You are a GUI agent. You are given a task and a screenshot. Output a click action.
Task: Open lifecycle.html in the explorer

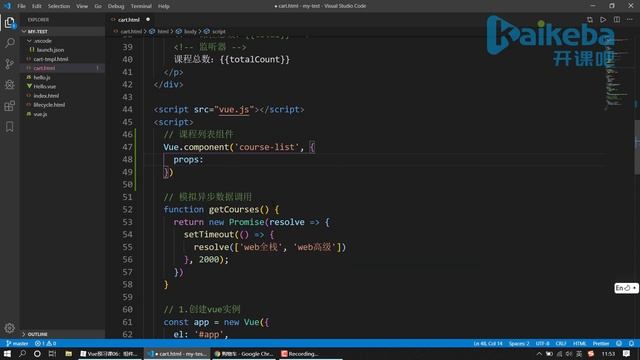[62, 105]
